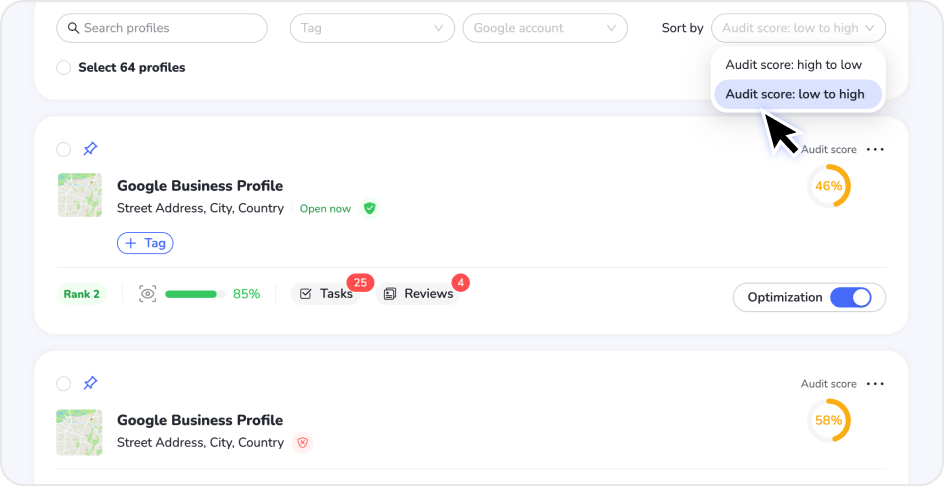
Task: Click the Open now status text
Action: [325, 209]
